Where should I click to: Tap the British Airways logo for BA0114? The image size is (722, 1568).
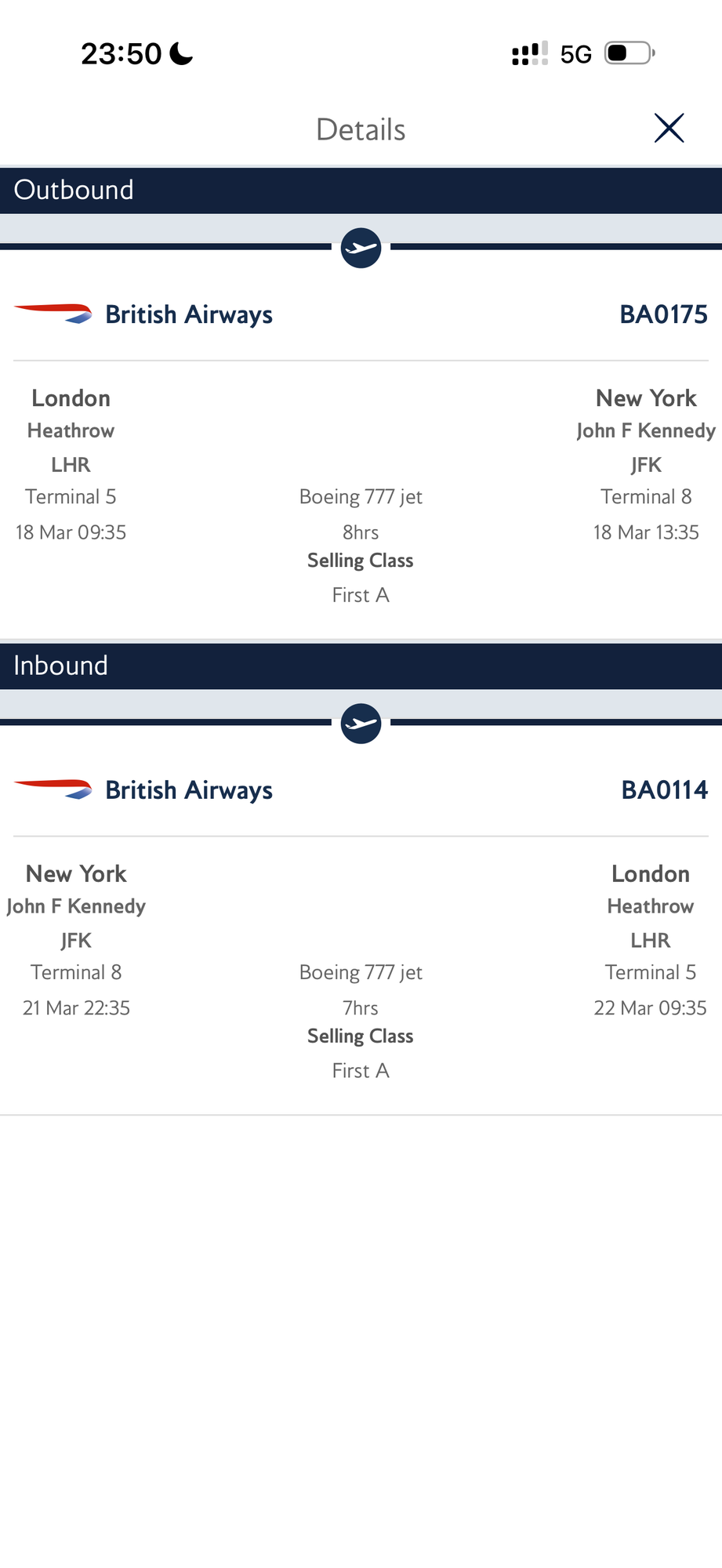[x=53, y=789]
